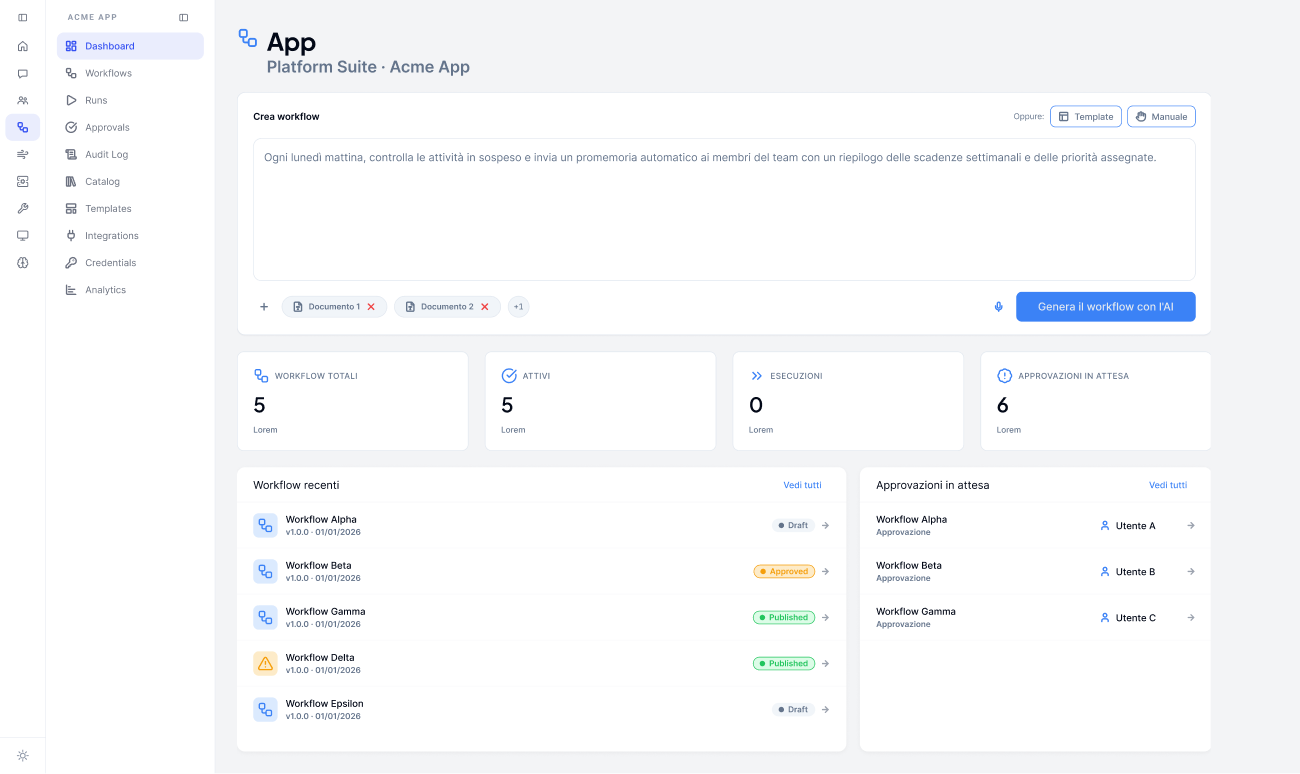The image size is (1300, 774).
Task: Click the Workflow Alpha icon in recent workflows
Action: point(265,525)
